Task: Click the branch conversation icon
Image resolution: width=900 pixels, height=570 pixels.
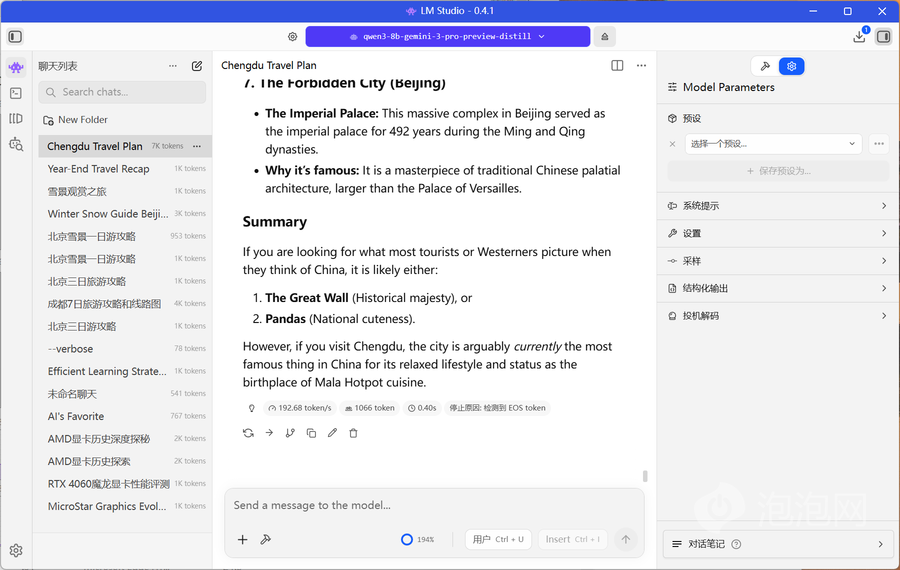Action: 290,433
